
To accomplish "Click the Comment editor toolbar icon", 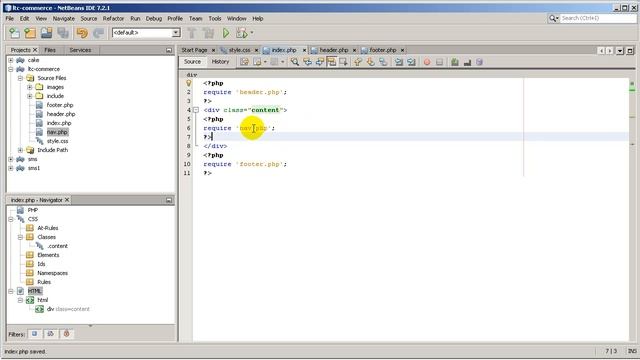I will tap(455, 62).
